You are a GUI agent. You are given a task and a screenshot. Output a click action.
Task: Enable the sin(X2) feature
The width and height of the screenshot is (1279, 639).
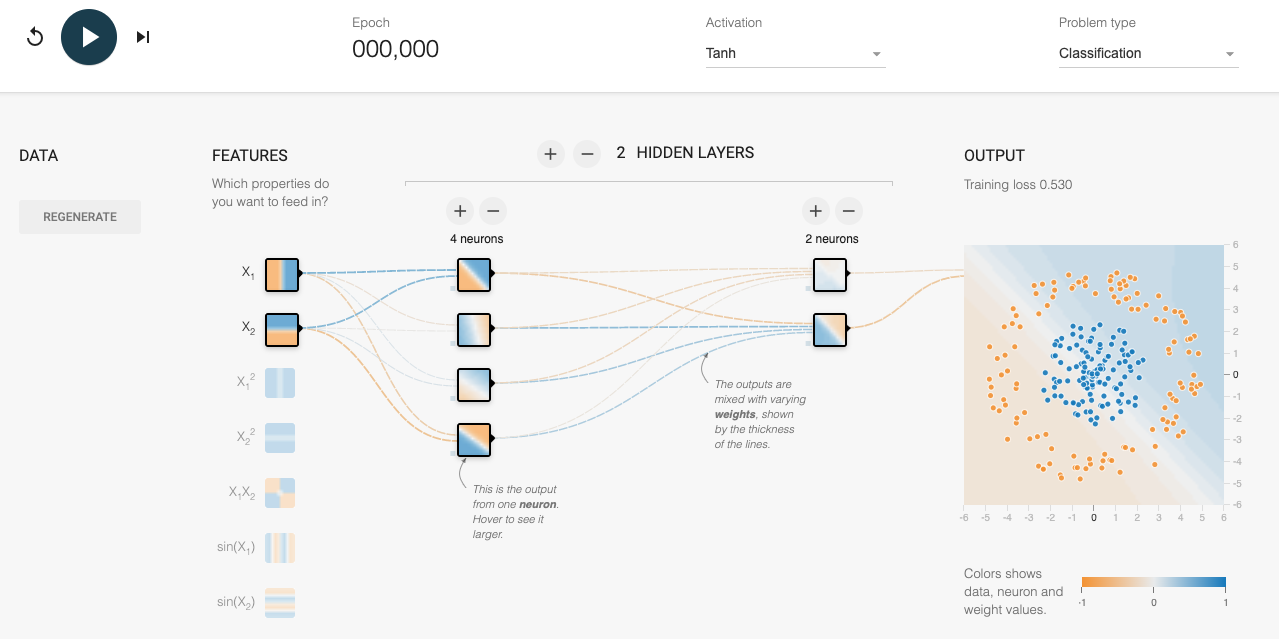pyautogui.click(x=280, y=603)
